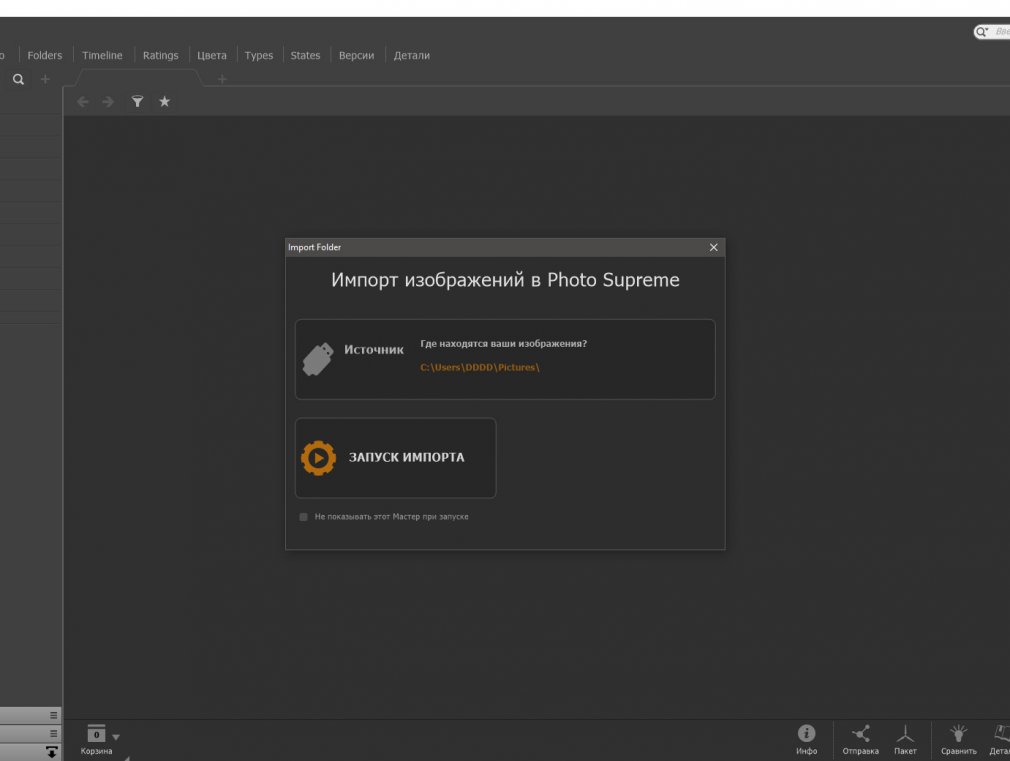Click the C:\Users\DDDD\Pictures\ source path
The width and height of the screenshot is (1010, 761).
[480, 367]
